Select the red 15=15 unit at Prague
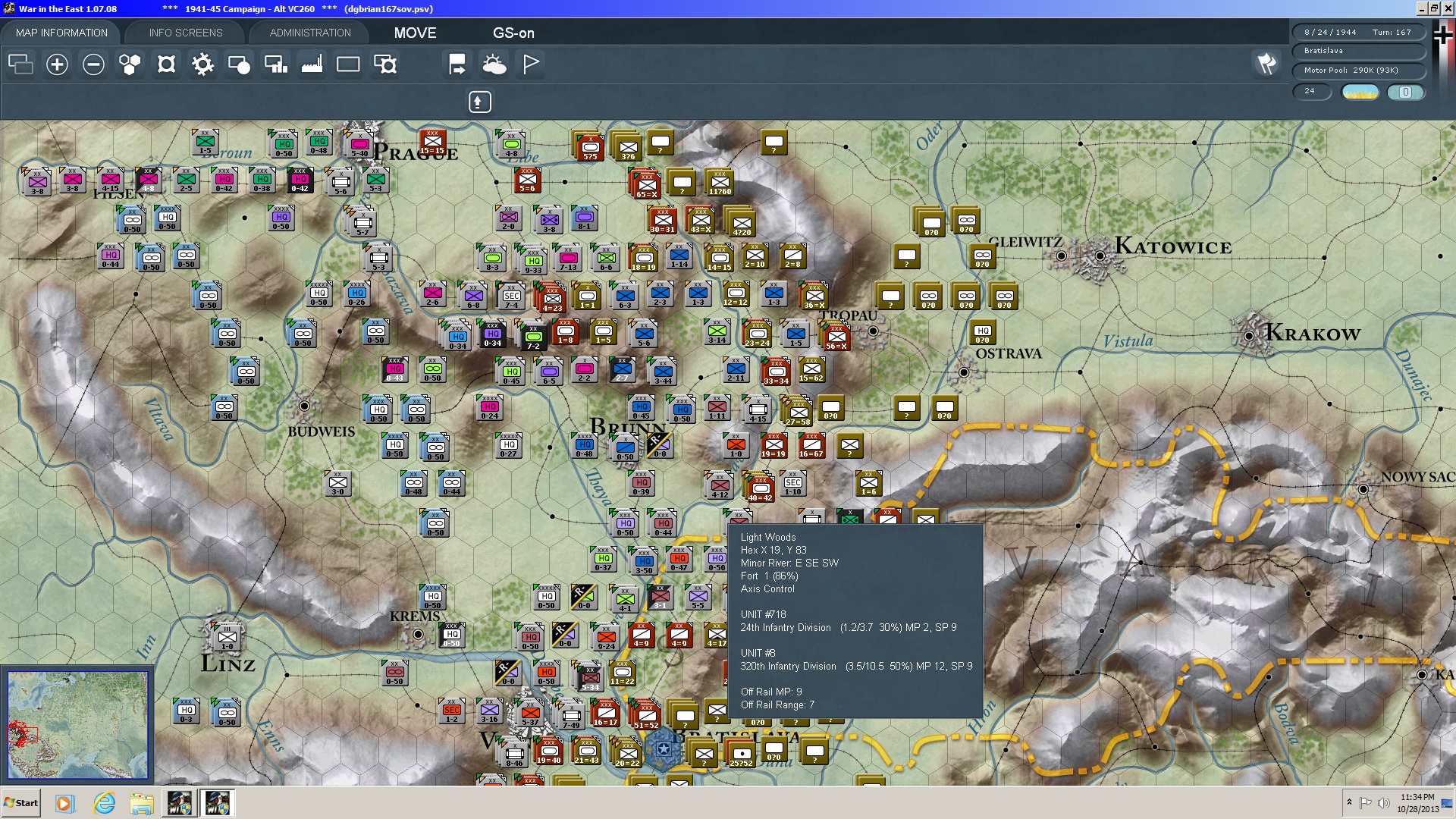This screenshot has height=819, width=1456. pos(432,142)
